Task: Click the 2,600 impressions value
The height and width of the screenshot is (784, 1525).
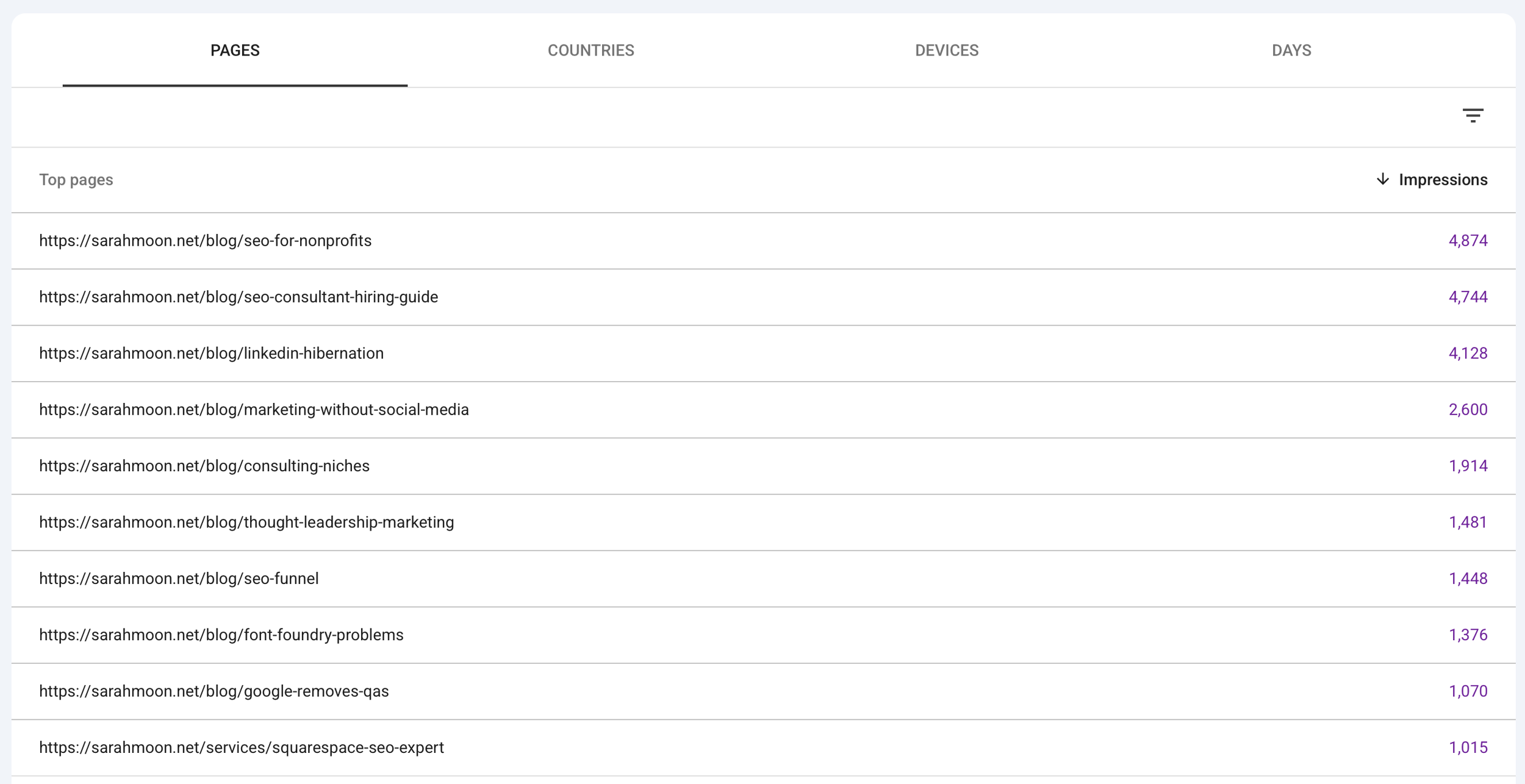Action: 1468,410
